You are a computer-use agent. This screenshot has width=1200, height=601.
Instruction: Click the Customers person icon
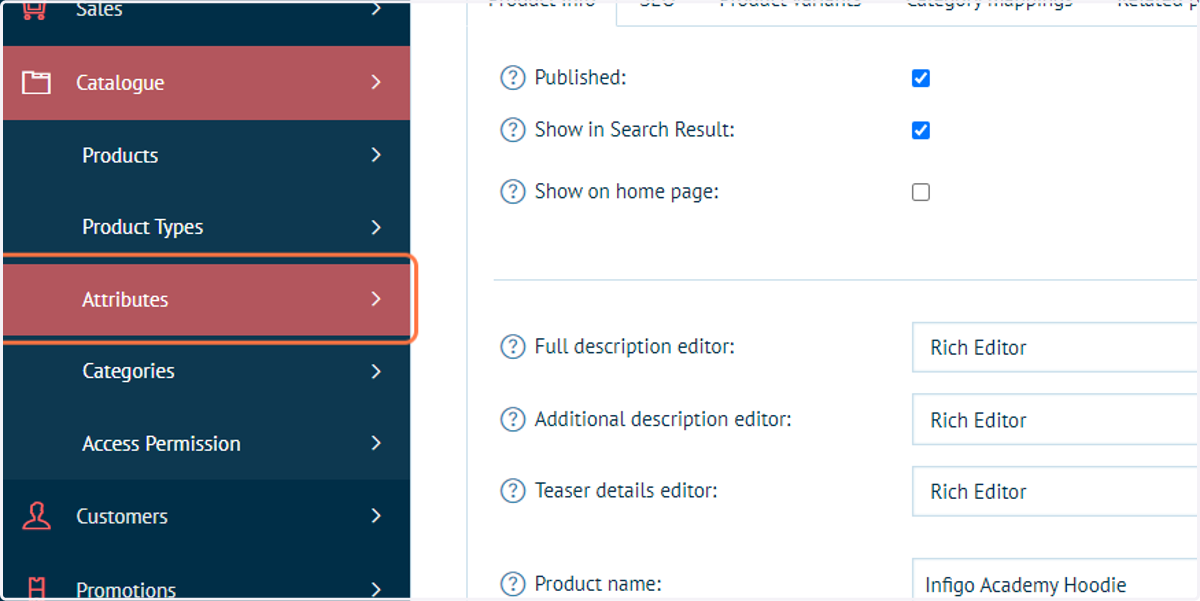click(36, 516)
